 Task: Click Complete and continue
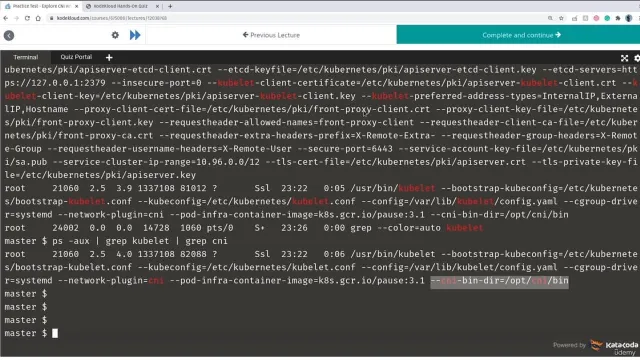518,35
